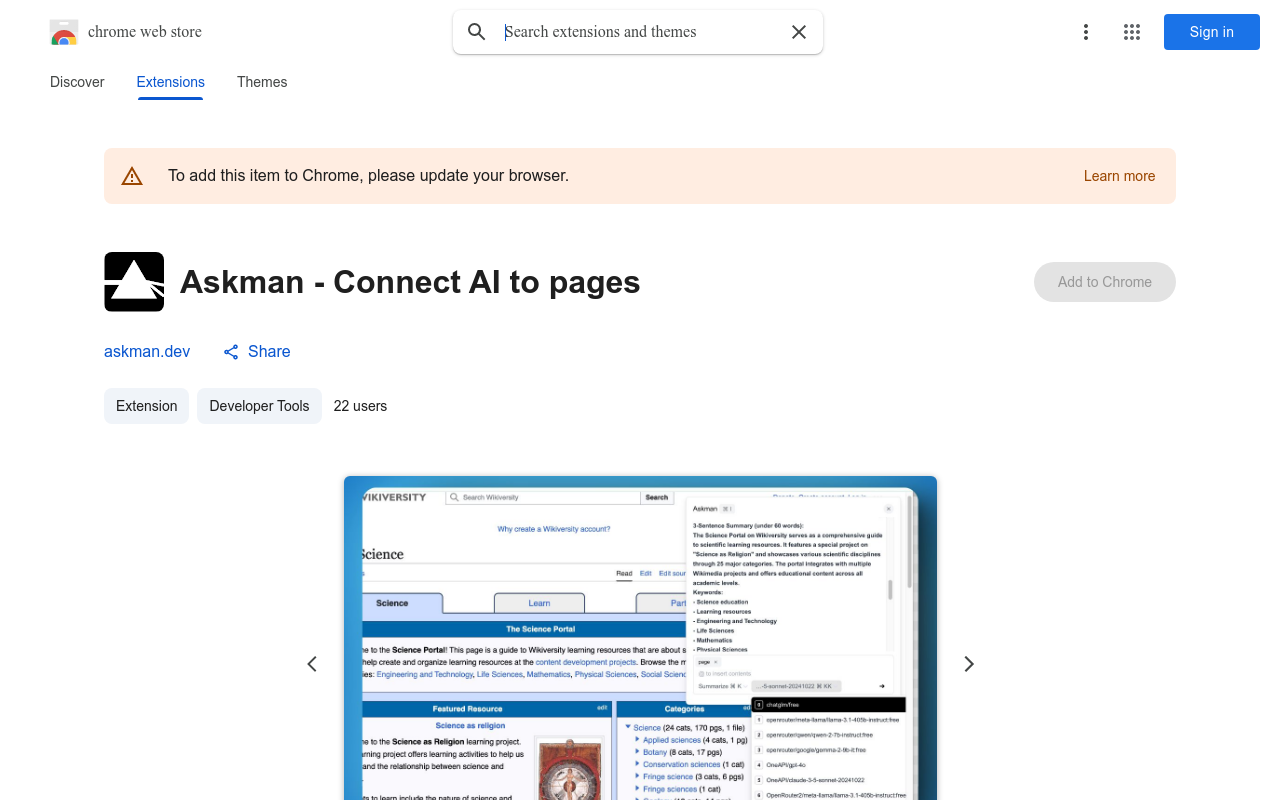This screenshot has width=1280, height=800.
Task: Show previous screenshot with left arrow
Action: coord(312,664)
